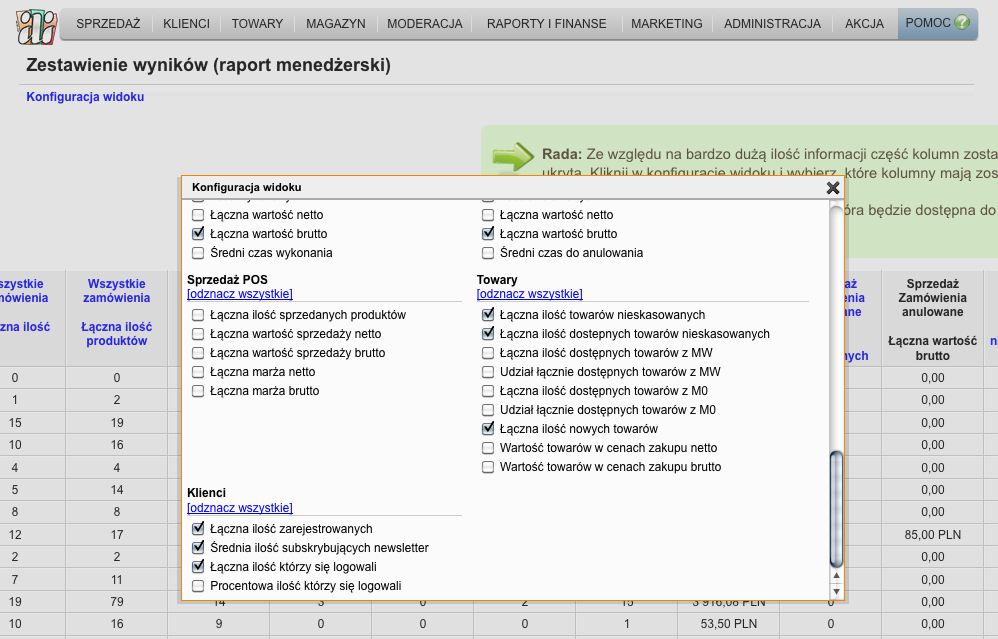Enable Łączna wartość sprzedaży brutto
998x639 pixels.
[x=198, y=353]
